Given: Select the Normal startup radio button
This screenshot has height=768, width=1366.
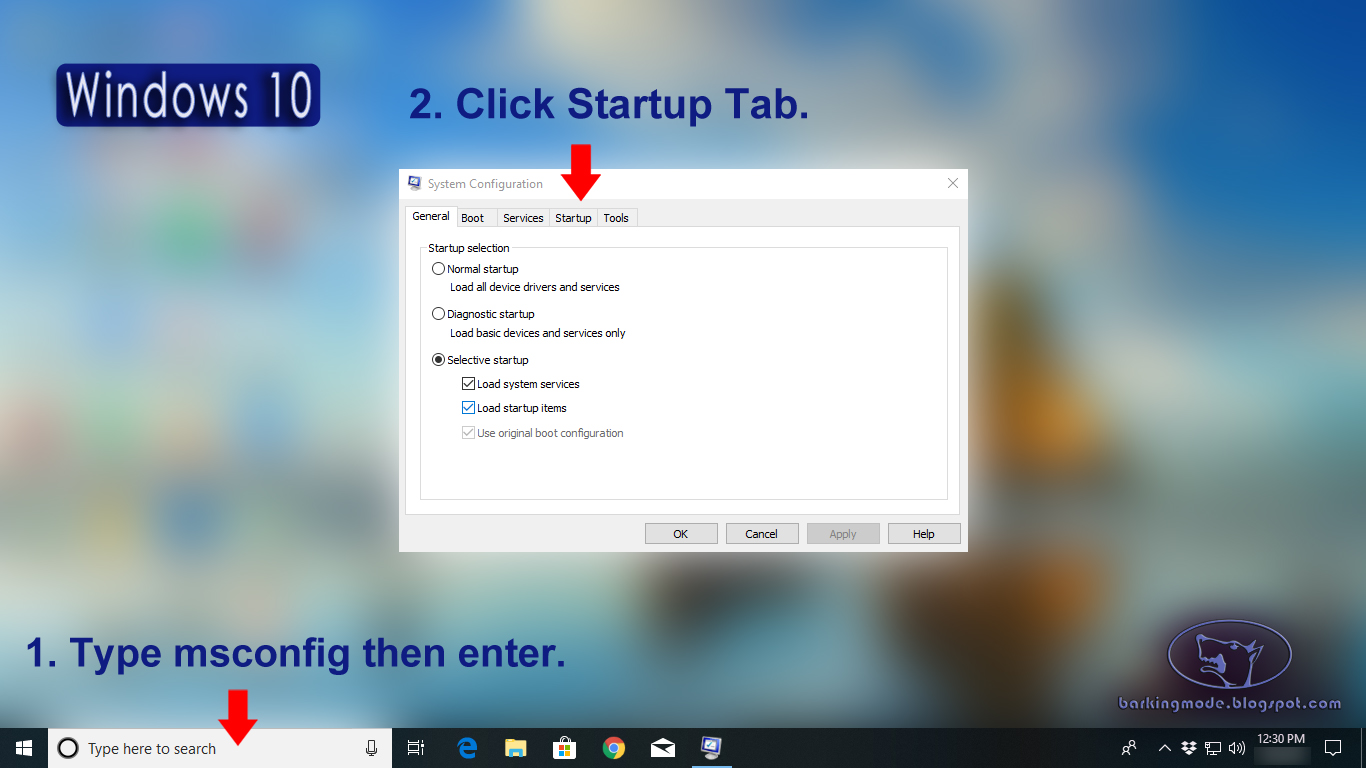Looking at the screenshot, I should pyautogui.click(x=438, y=268).
